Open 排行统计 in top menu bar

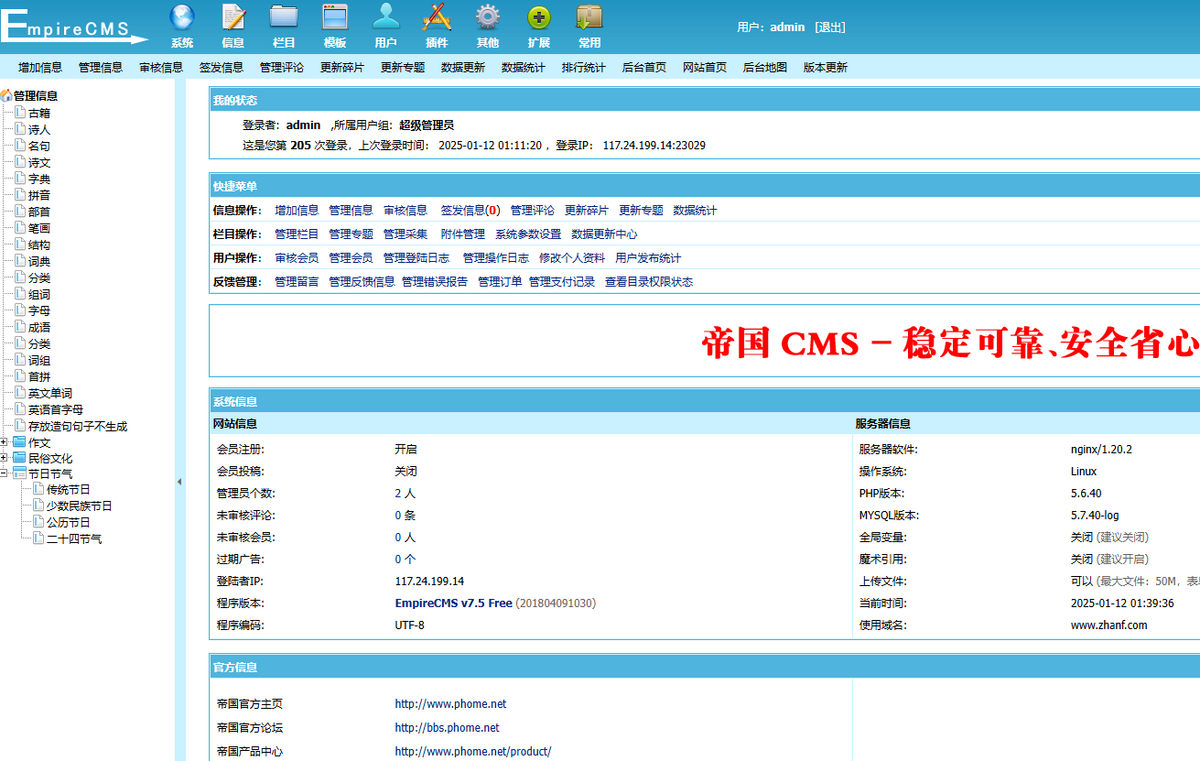coord(584,68)
